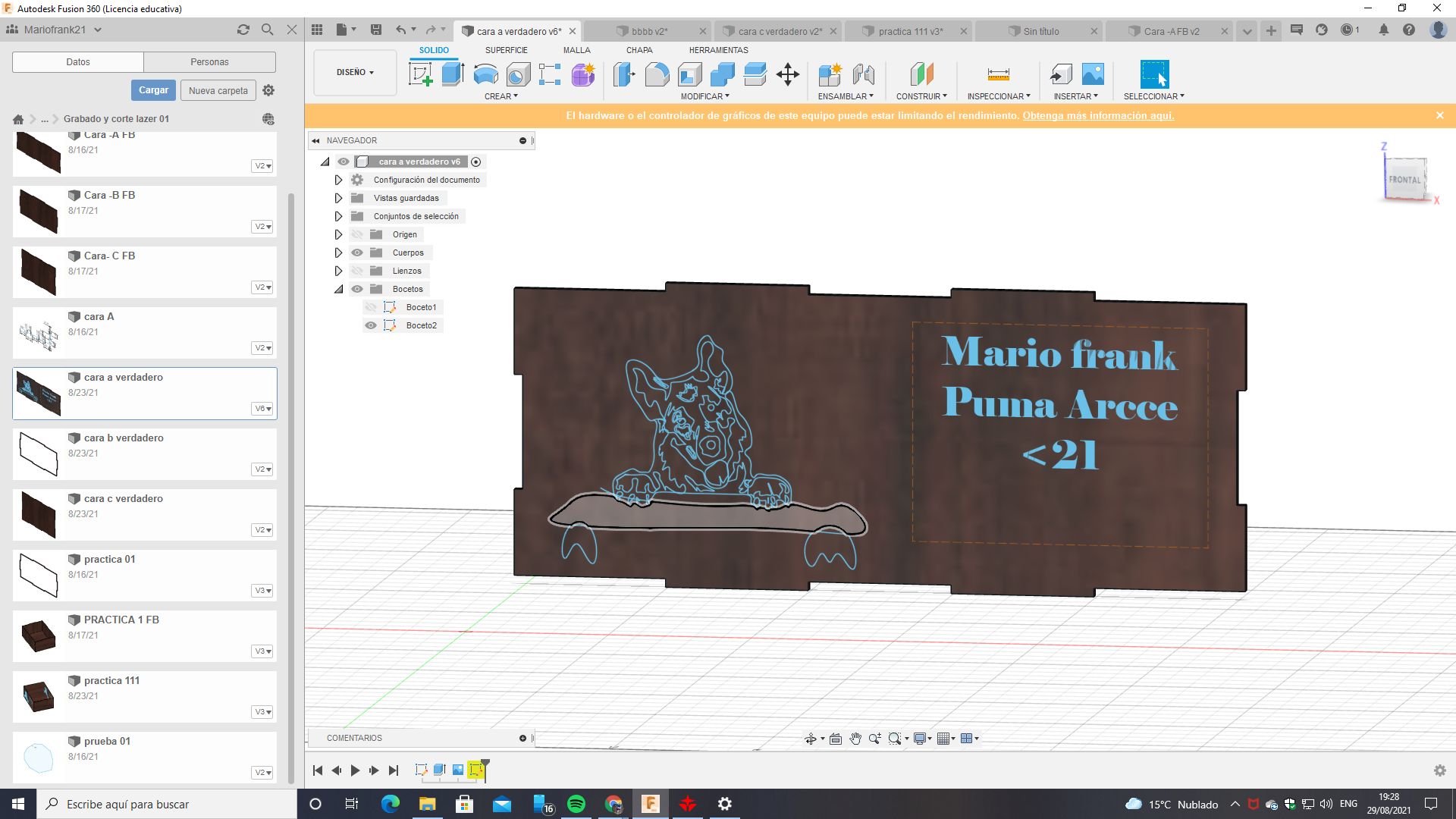Screen dimensions: 1456x819
Task: Hide the Boceto2 sketch visibility
Action: click(371, 325)
